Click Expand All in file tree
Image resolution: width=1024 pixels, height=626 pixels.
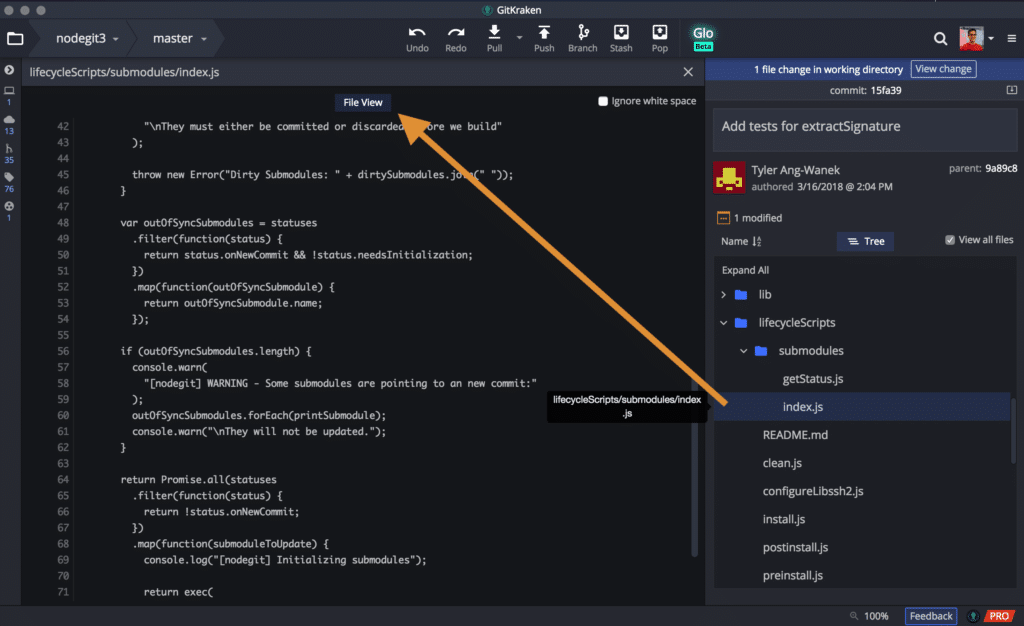745,270
